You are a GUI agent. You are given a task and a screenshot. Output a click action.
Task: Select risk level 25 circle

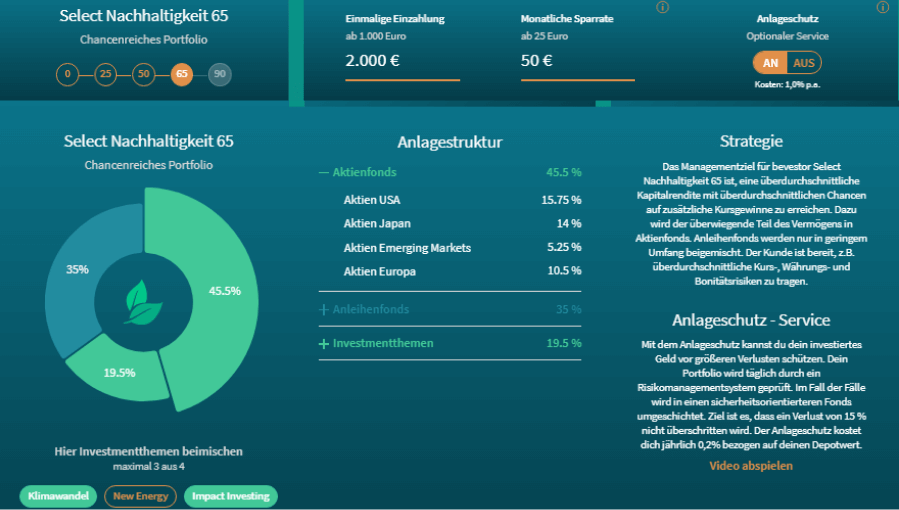[105, 74]
